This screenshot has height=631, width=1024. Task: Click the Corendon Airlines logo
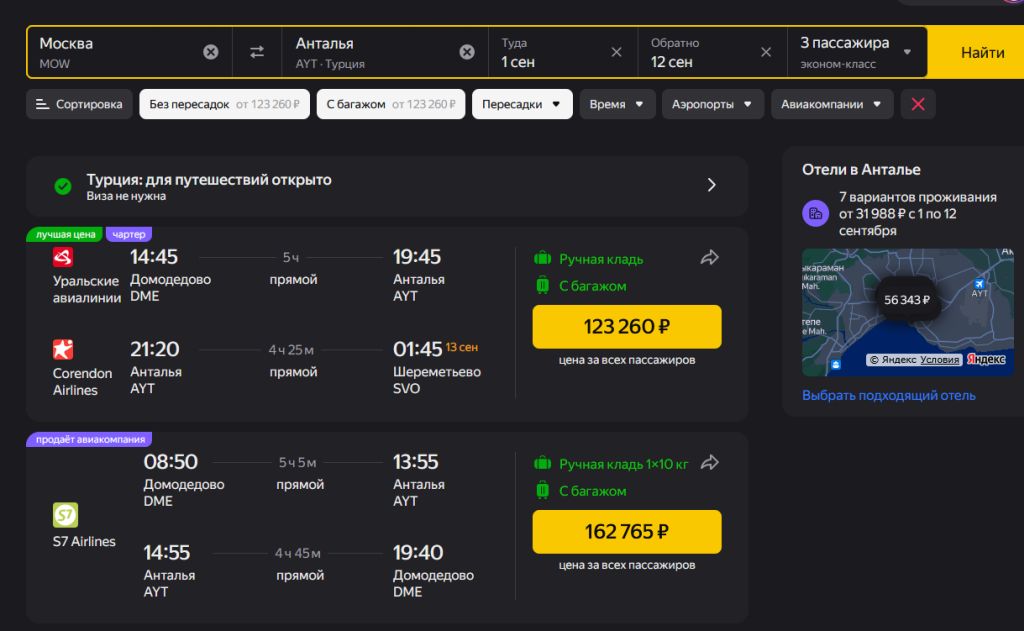63,349
